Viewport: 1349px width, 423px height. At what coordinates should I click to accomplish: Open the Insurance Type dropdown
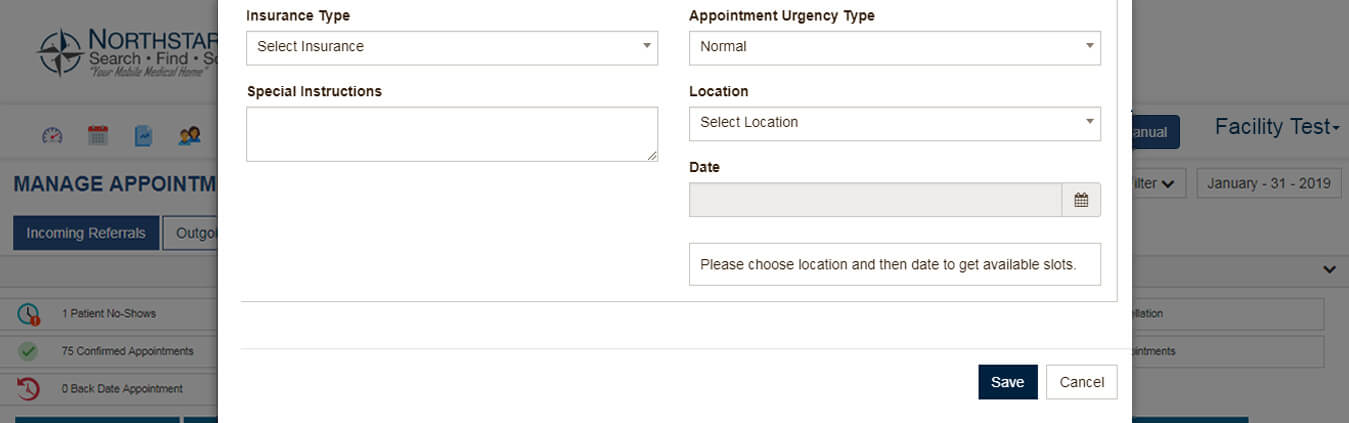point(451,47)
